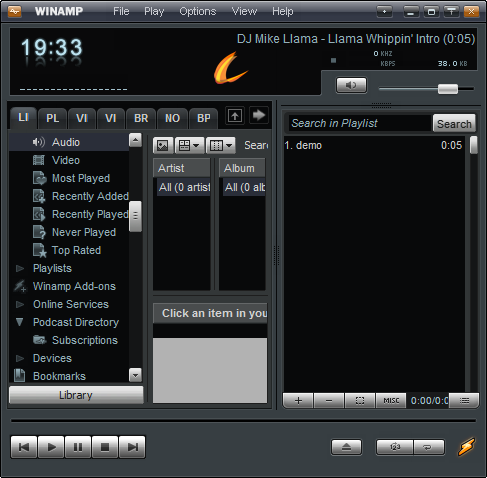Click the Artist column header
Image resolution: width=487 pixels, height=478 pixels.
tap(182, 168)
